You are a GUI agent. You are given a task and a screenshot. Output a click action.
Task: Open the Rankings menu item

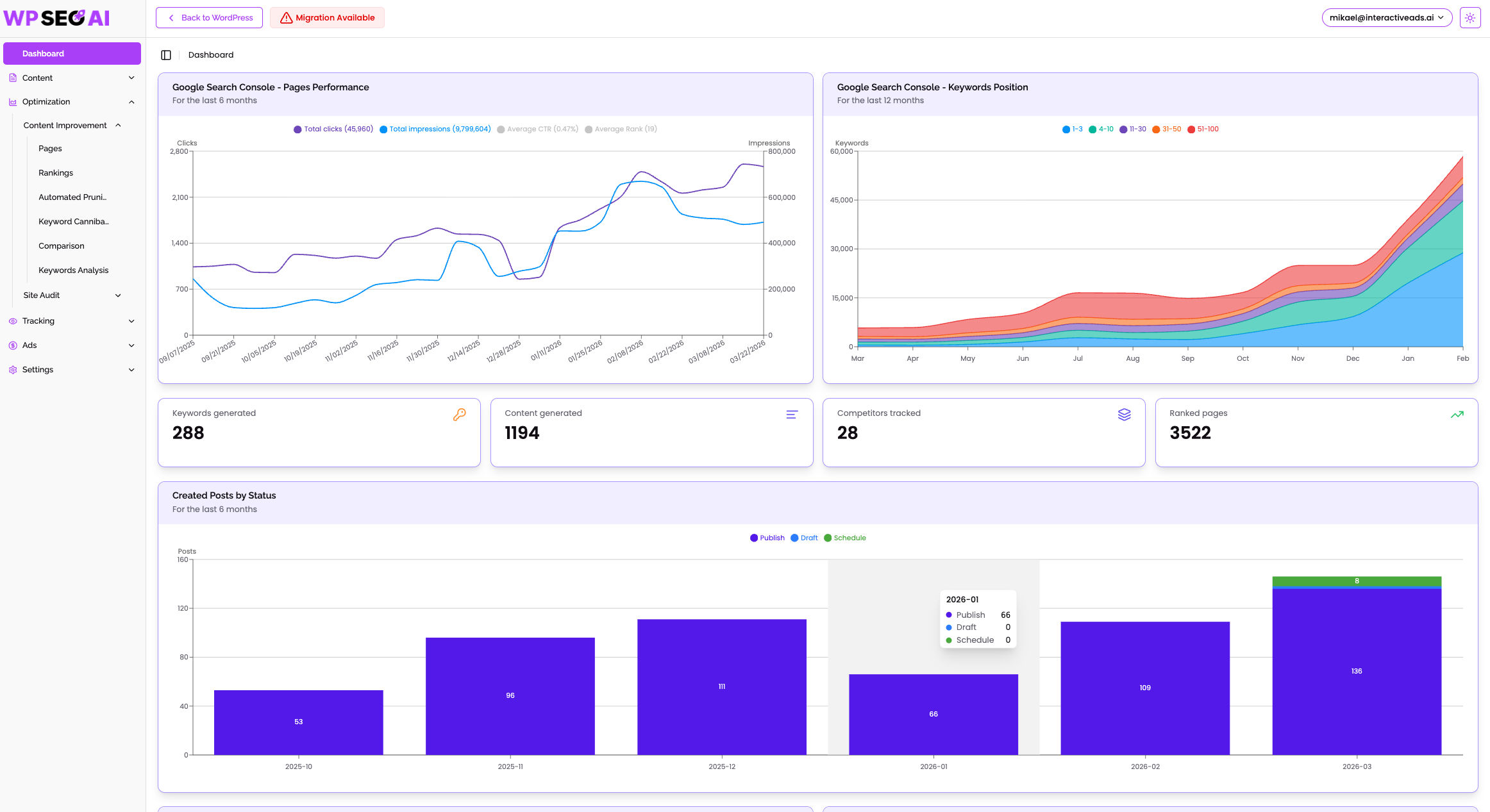pyautogui.click(x=56, y=173)
